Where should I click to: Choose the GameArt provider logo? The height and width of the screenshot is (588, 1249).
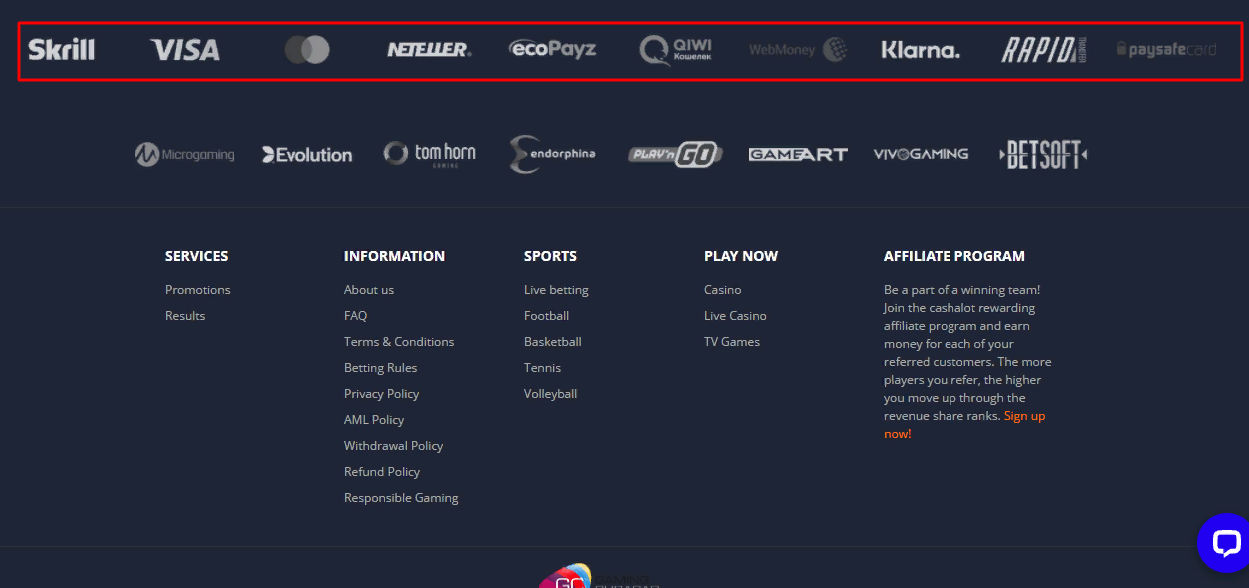click(x=798, y=154)
